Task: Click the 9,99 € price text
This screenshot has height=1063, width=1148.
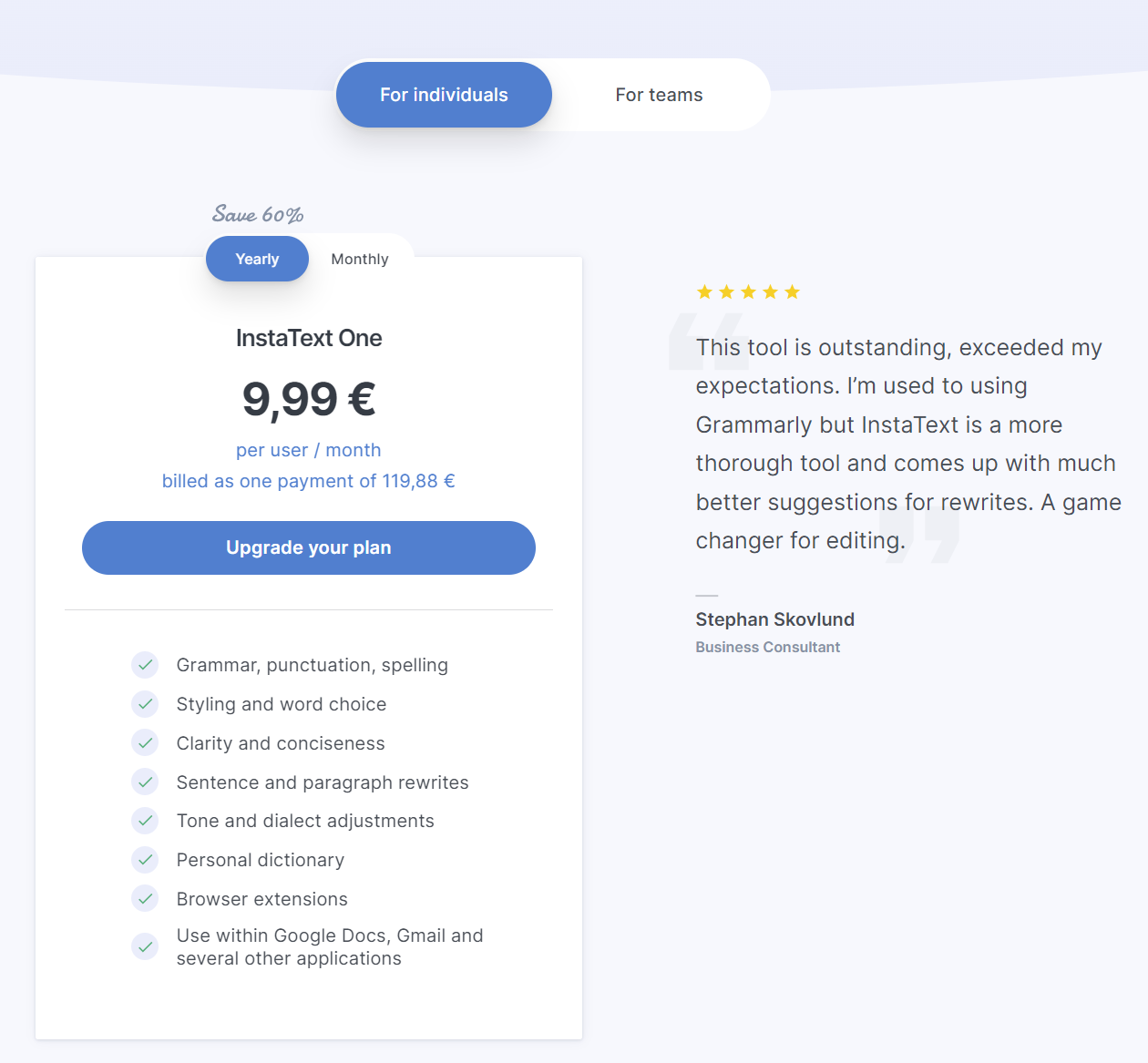Action: tap(309, 399)
